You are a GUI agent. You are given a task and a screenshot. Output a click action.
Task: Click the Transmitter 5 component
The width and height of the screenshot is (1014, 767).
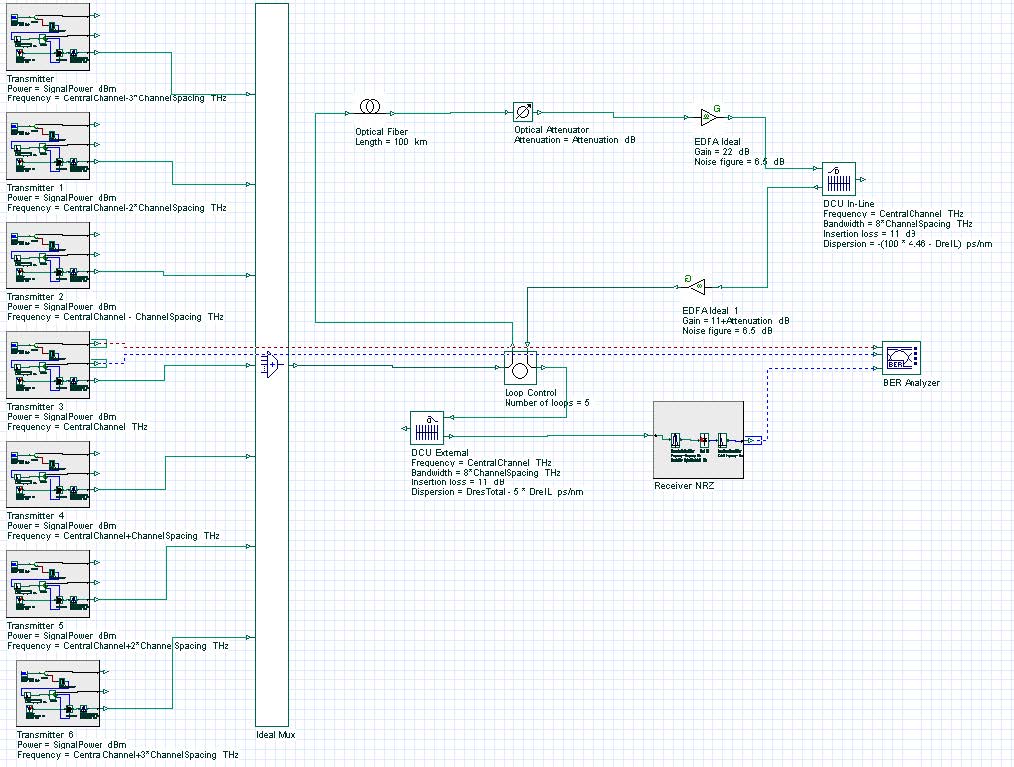48,584
